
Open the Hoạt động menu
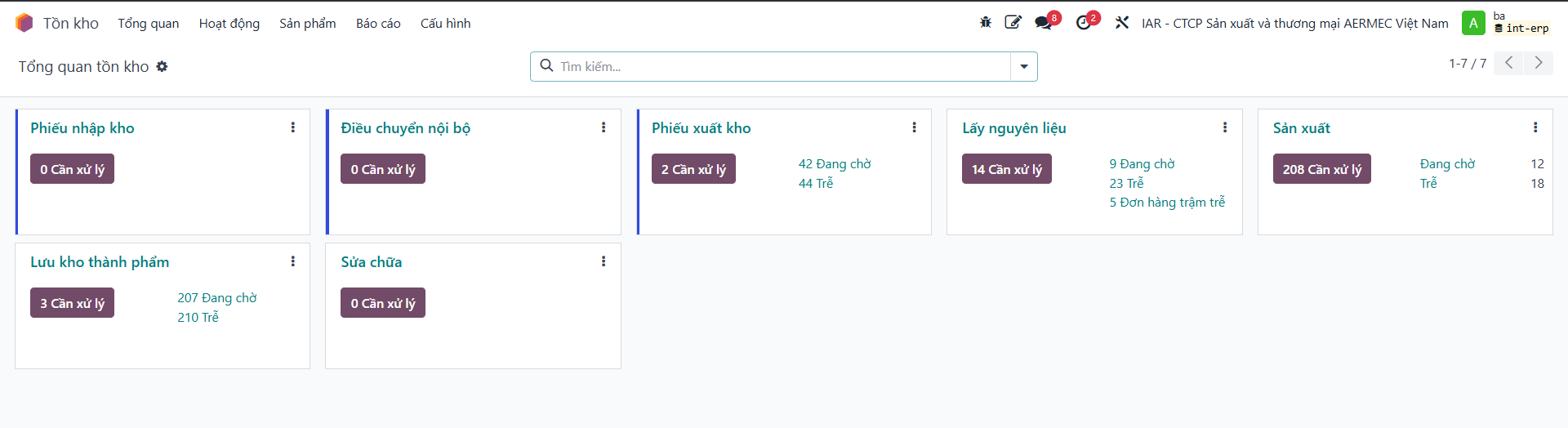click(229, 24)
